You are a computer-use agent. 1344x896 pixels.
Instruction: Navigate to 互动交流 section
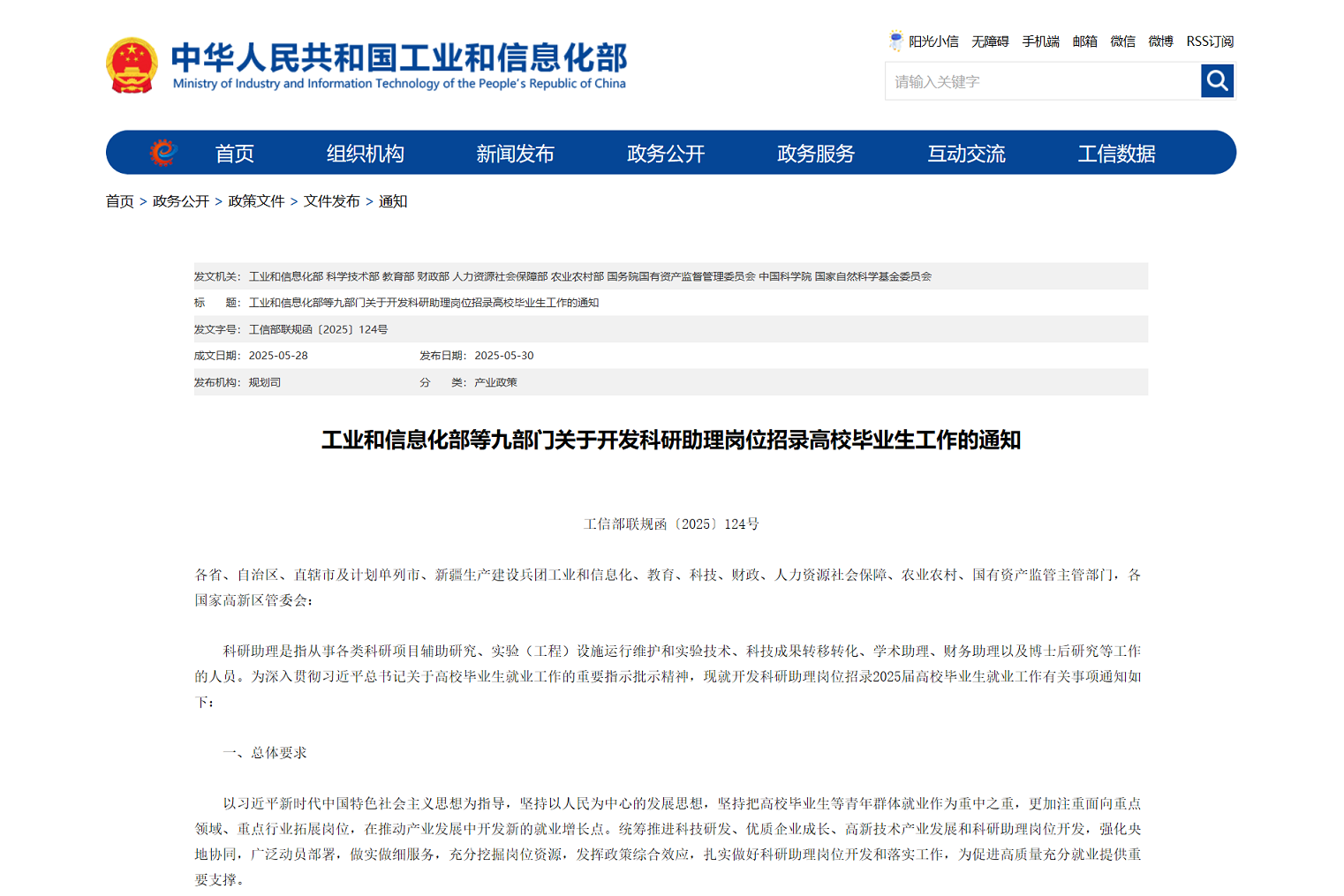966,154
